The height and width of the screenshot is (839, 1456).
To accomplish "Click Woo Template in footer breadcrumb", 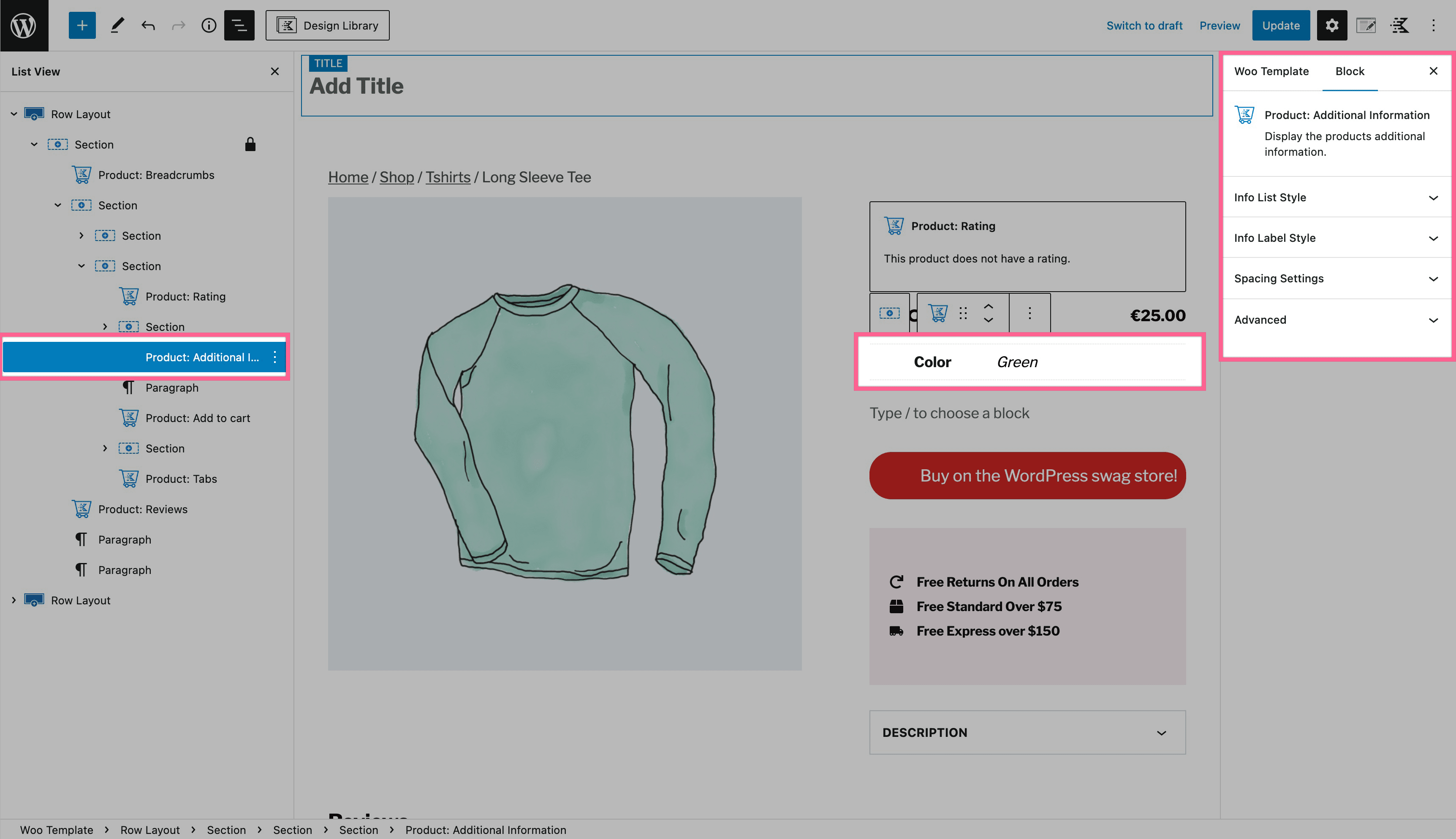I will (x=57, y=830).
